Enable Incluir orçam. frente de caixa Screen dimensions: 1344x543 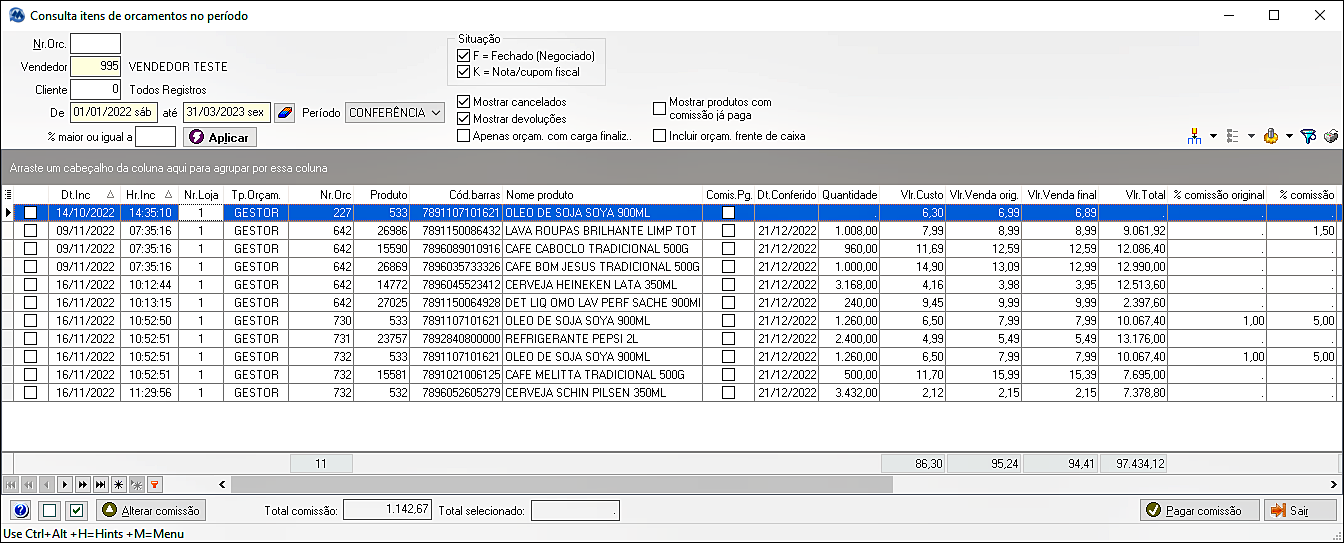click(659, 136)
